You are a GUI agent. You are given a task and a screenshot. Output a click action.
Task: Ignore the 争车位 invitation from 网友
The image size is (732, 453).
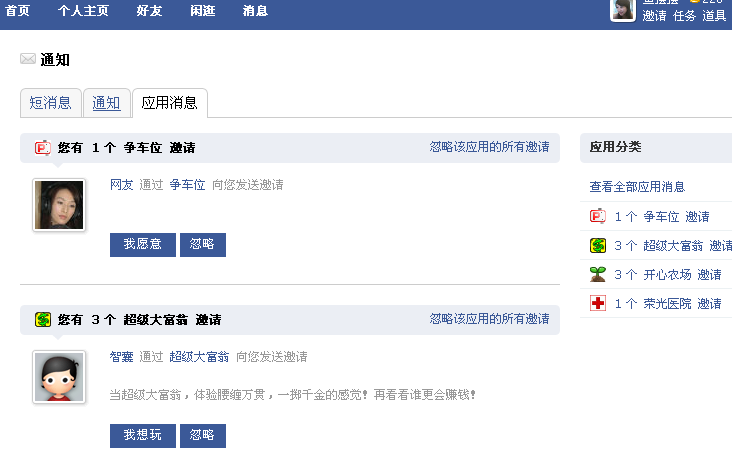coord(203,245)
